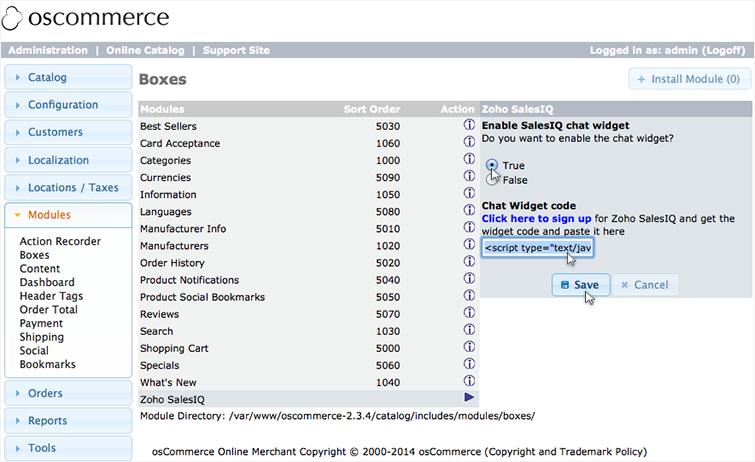
Task: Open Shipping under Modules sidebar
Action: pos(41,337)
